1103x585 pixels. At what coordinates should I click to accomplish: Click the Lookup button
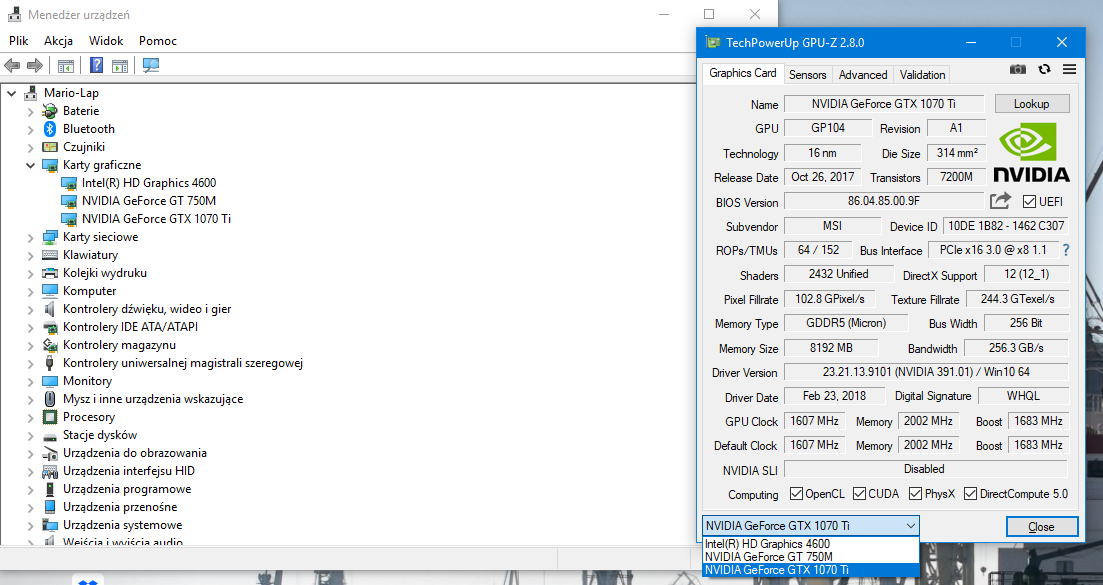tap(1031, 104)
